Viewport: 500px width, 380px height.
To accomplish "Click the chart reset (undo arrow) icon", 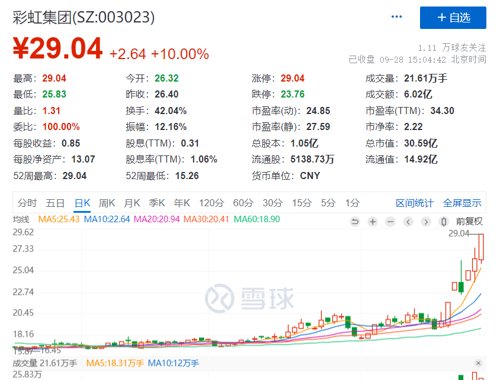I will [355, 222].
